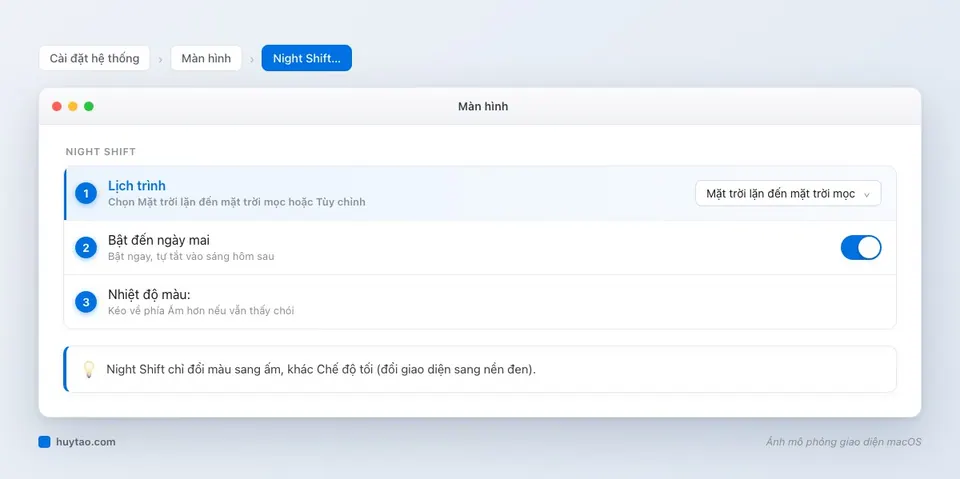Click the Màn hình window title
This screenshot has height=479, width=960.
(x=483, y=107)
